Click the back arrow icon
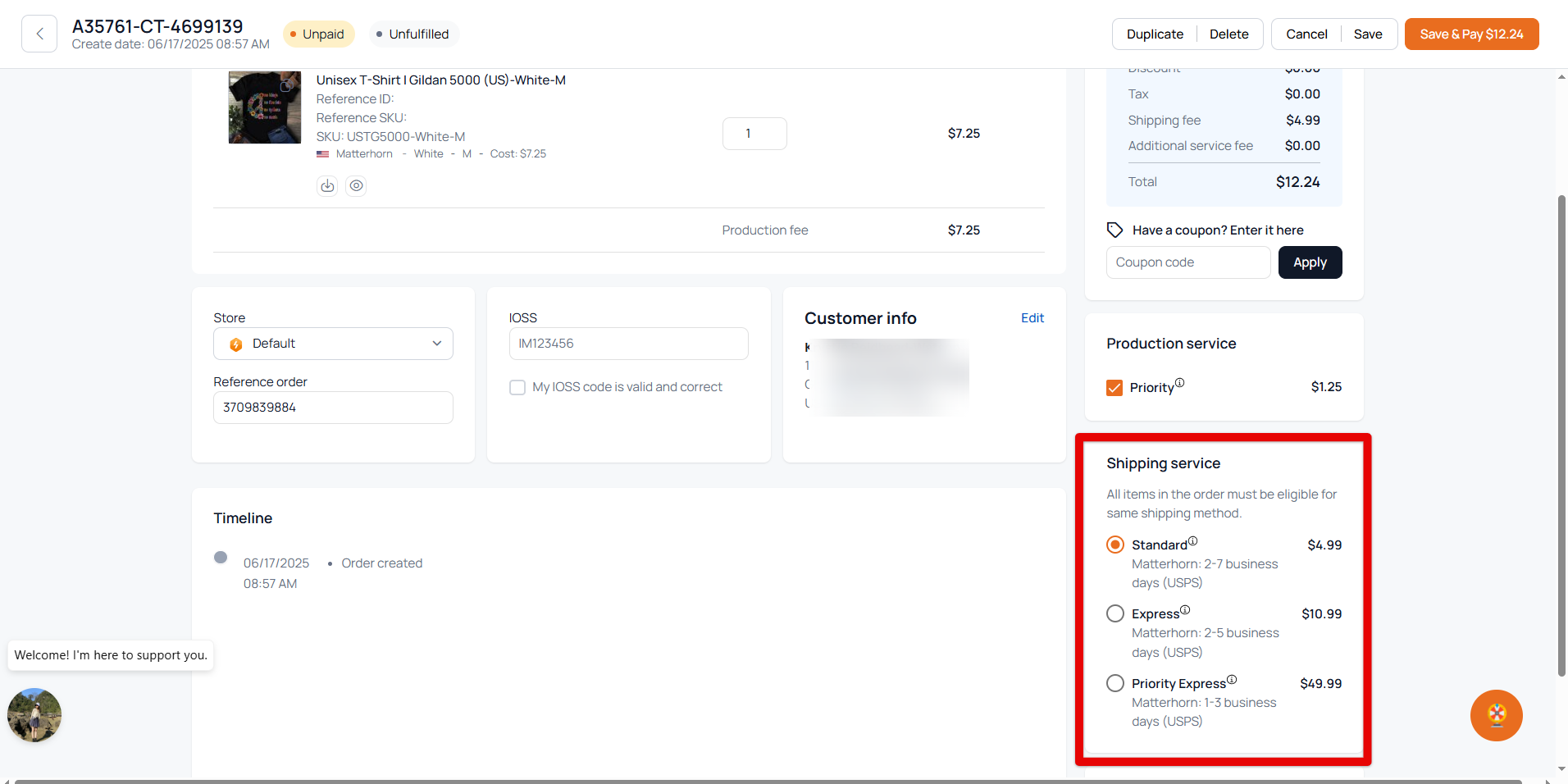1568x784 pixels. point(39,34)
